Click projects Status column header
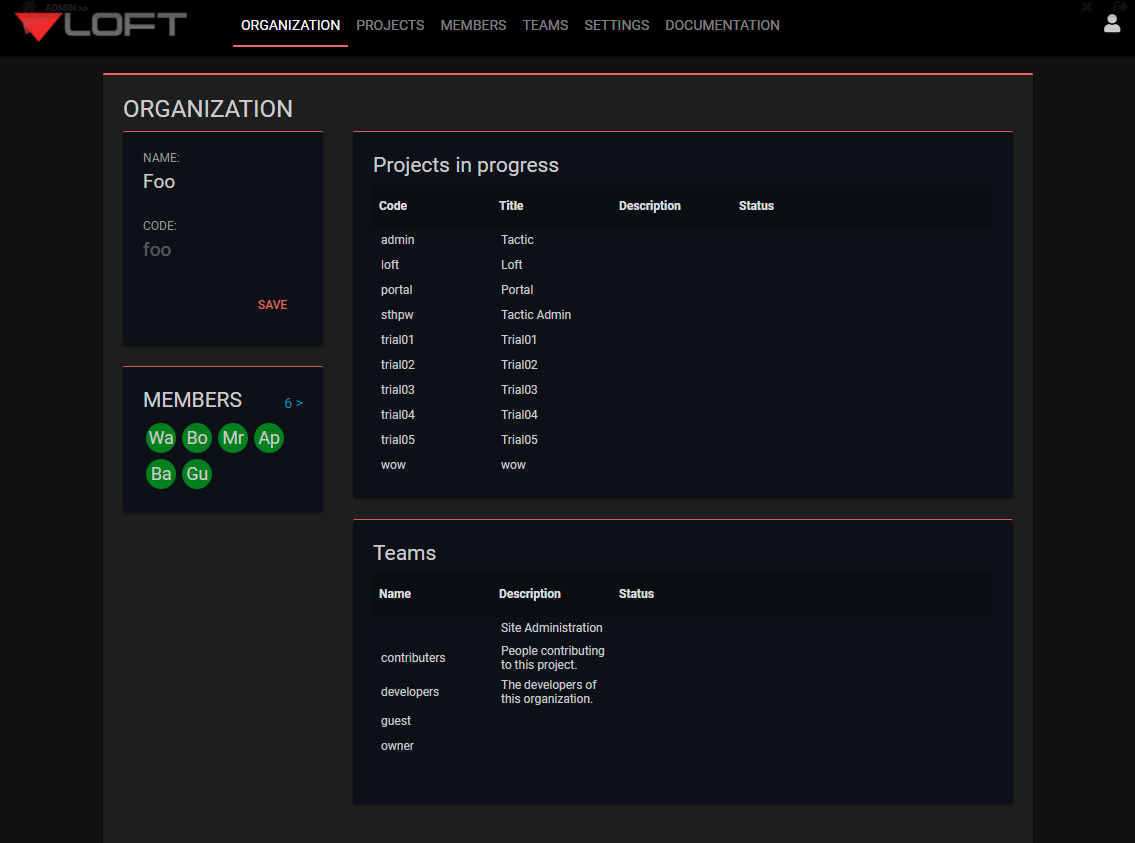Screen dimensions: 1135x843 pyautogui.click(x=756, y=206)
